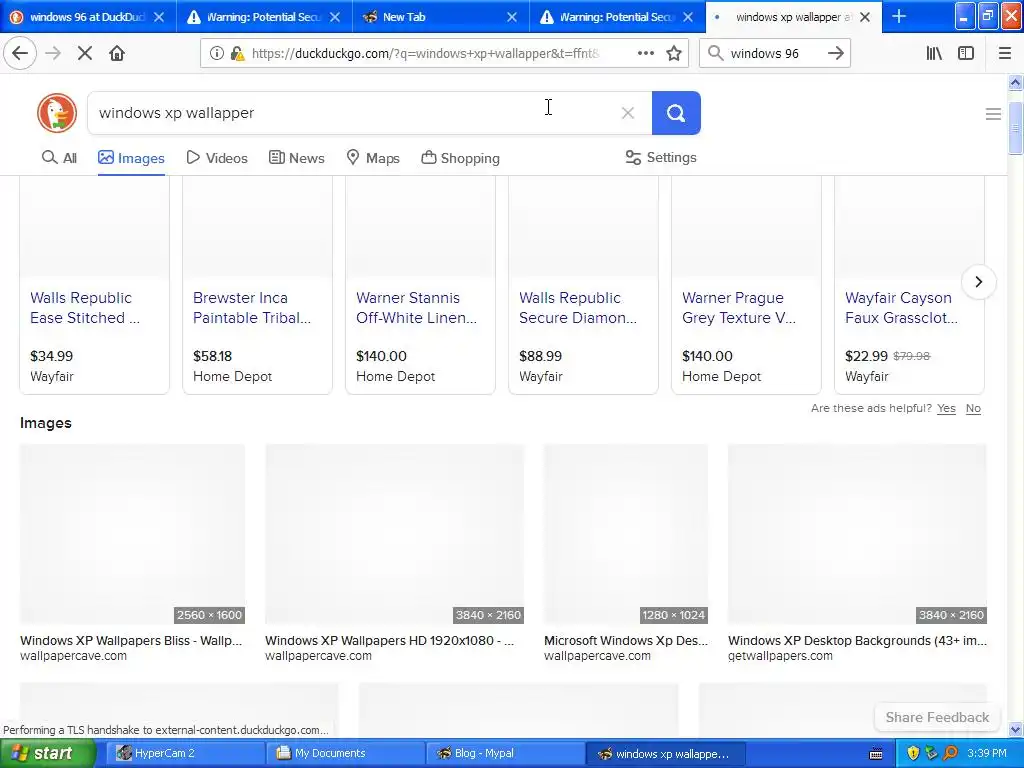Open the browser hamburger menu
Viewport: 1024px width, 768px height.
1004,53
